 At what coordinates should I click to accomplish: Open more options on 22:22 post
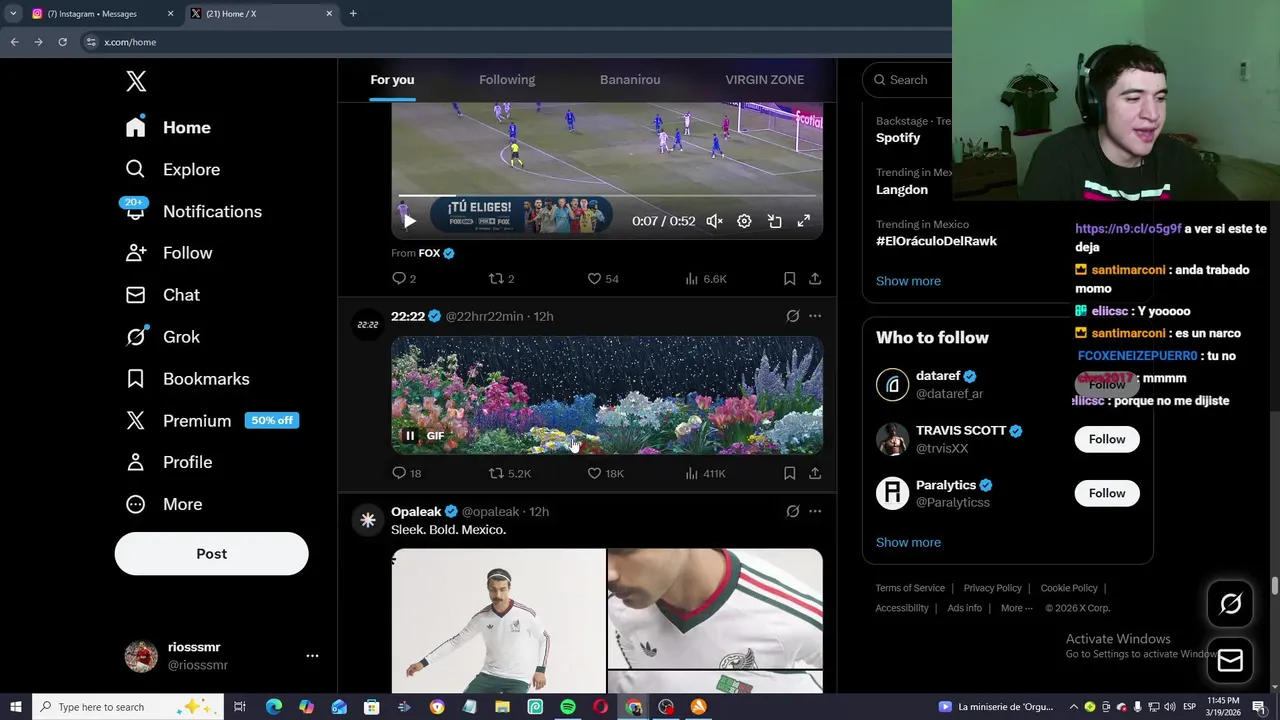(815, 316)
